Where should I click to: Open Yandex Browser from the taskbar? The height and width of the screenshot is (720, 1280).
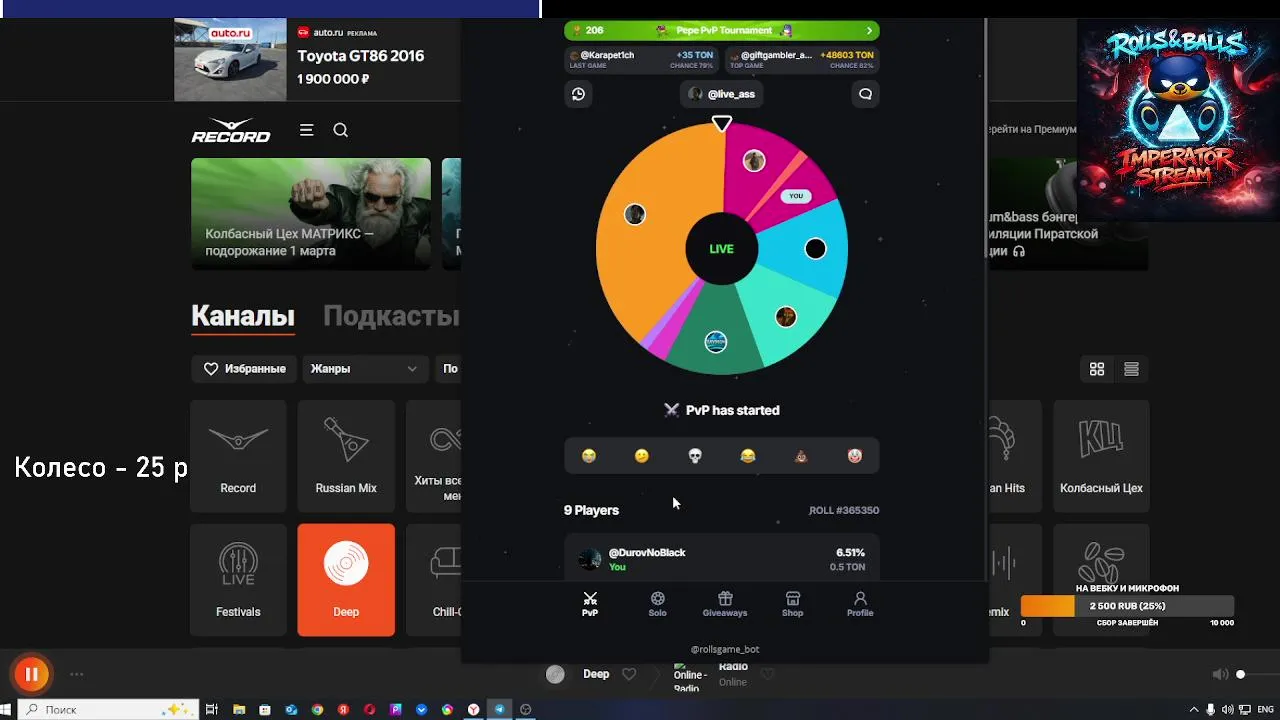[x=473, y=709]
